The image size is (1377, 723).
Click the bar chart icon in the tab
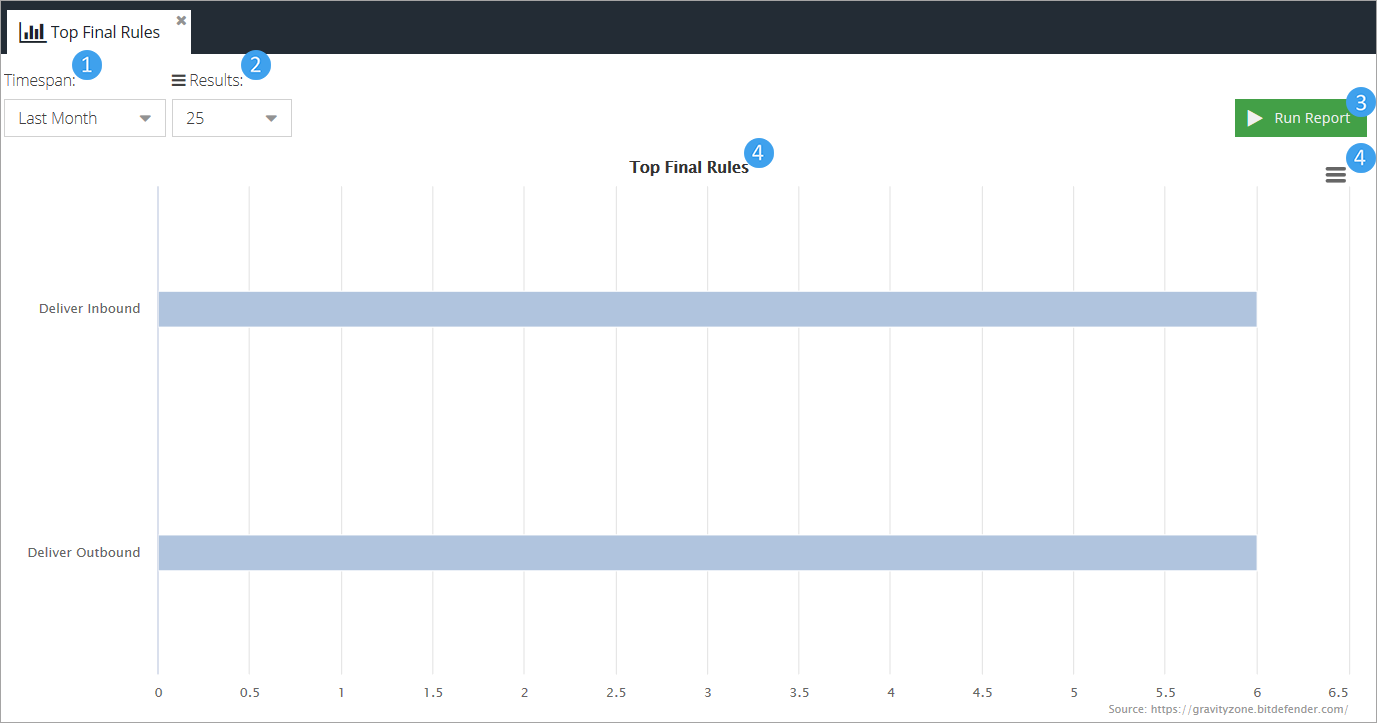32,32
